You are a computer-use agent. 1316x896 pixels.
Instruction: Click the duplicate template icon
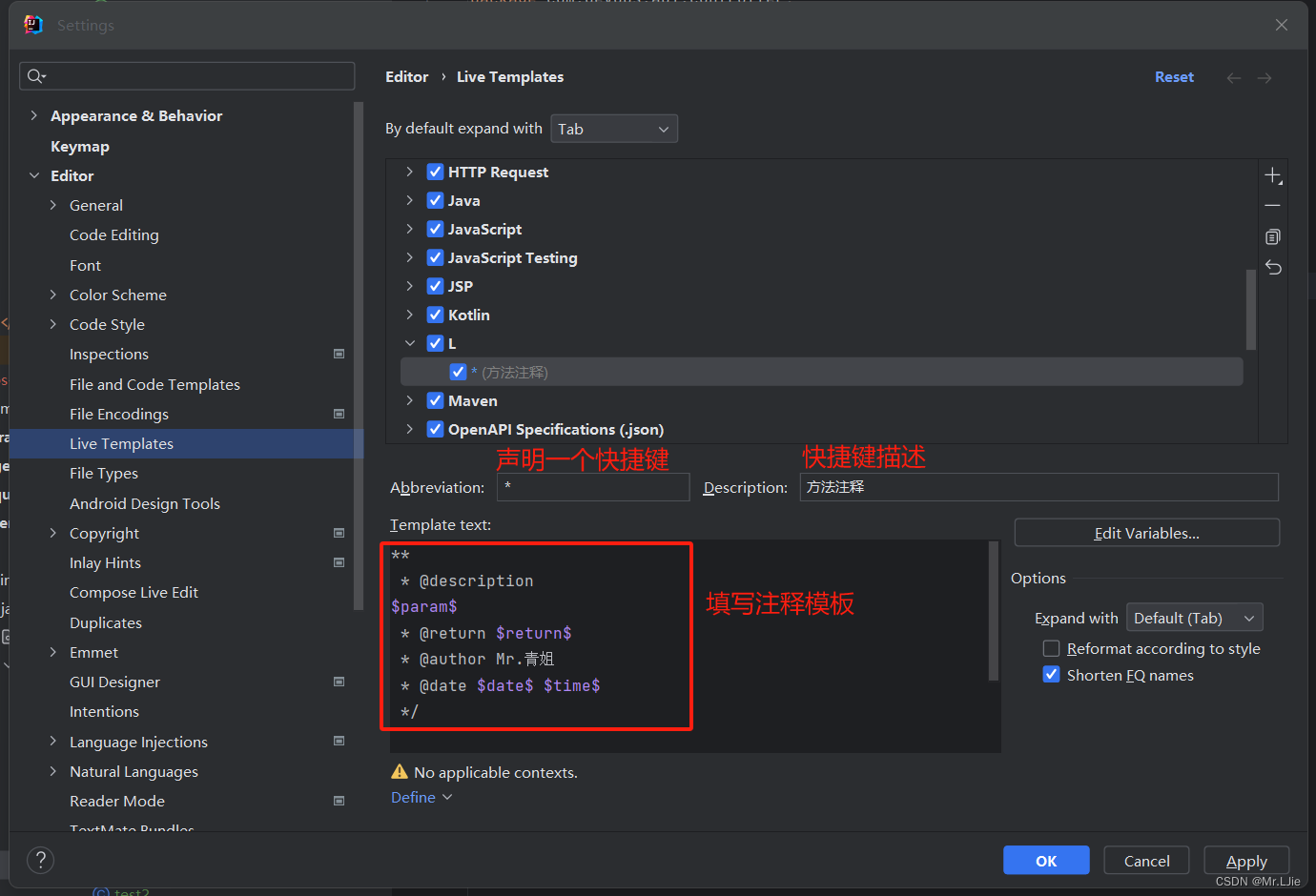(1273, 236)
